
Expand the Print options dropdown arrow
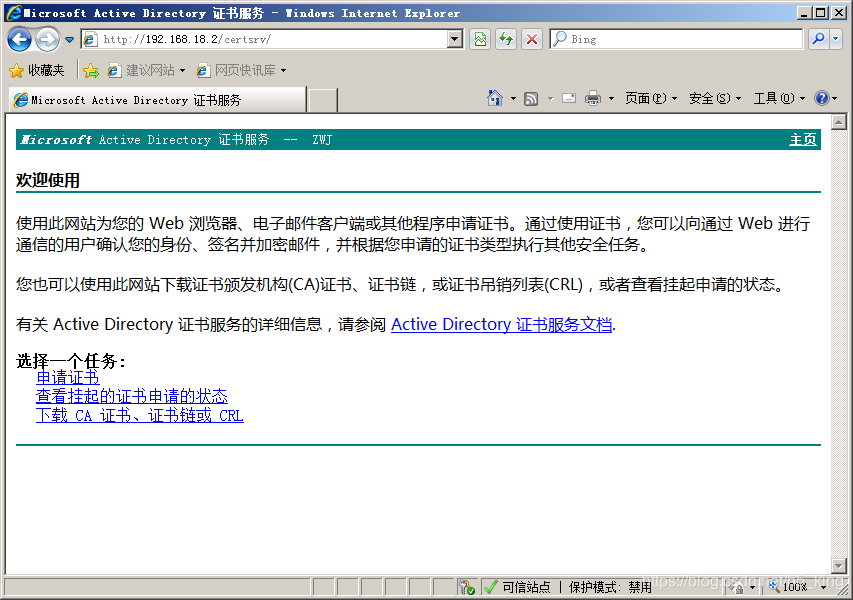[x=611, y=98]
